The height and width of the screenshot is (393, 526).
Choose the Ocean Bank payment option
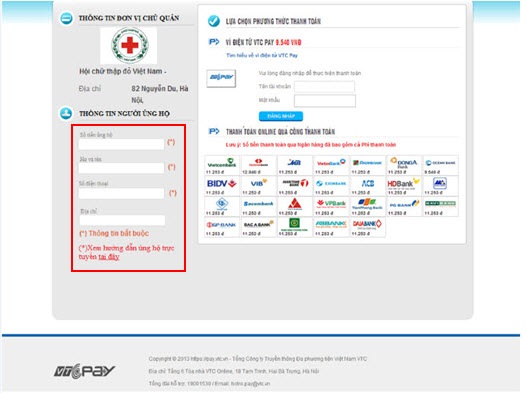[x=440, y=165]
